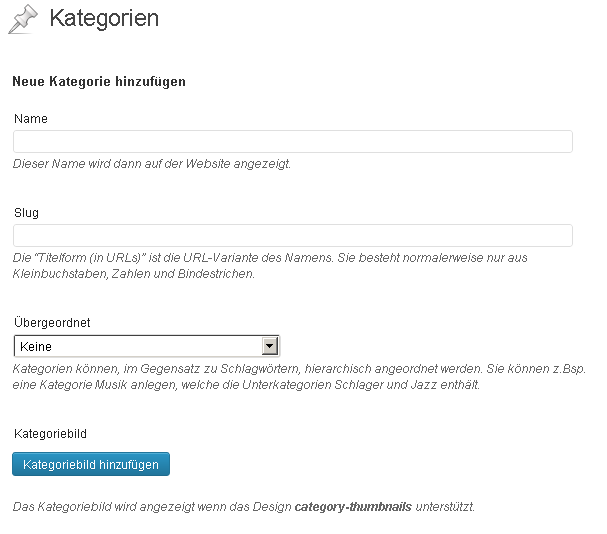Click the Kategoriebild label

[50, 434]
